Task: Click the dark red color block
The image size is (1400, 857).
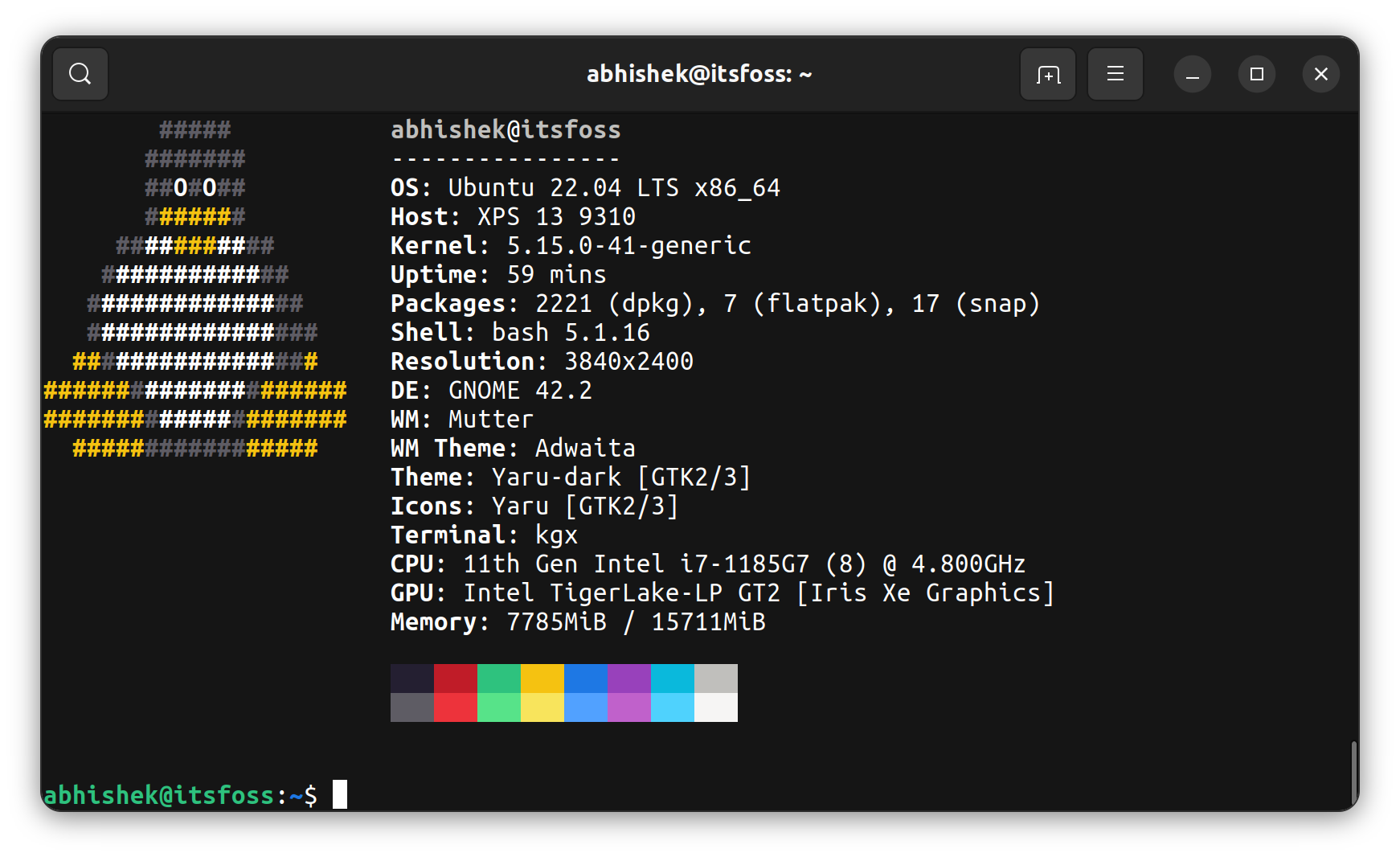Action: point(456,679)
